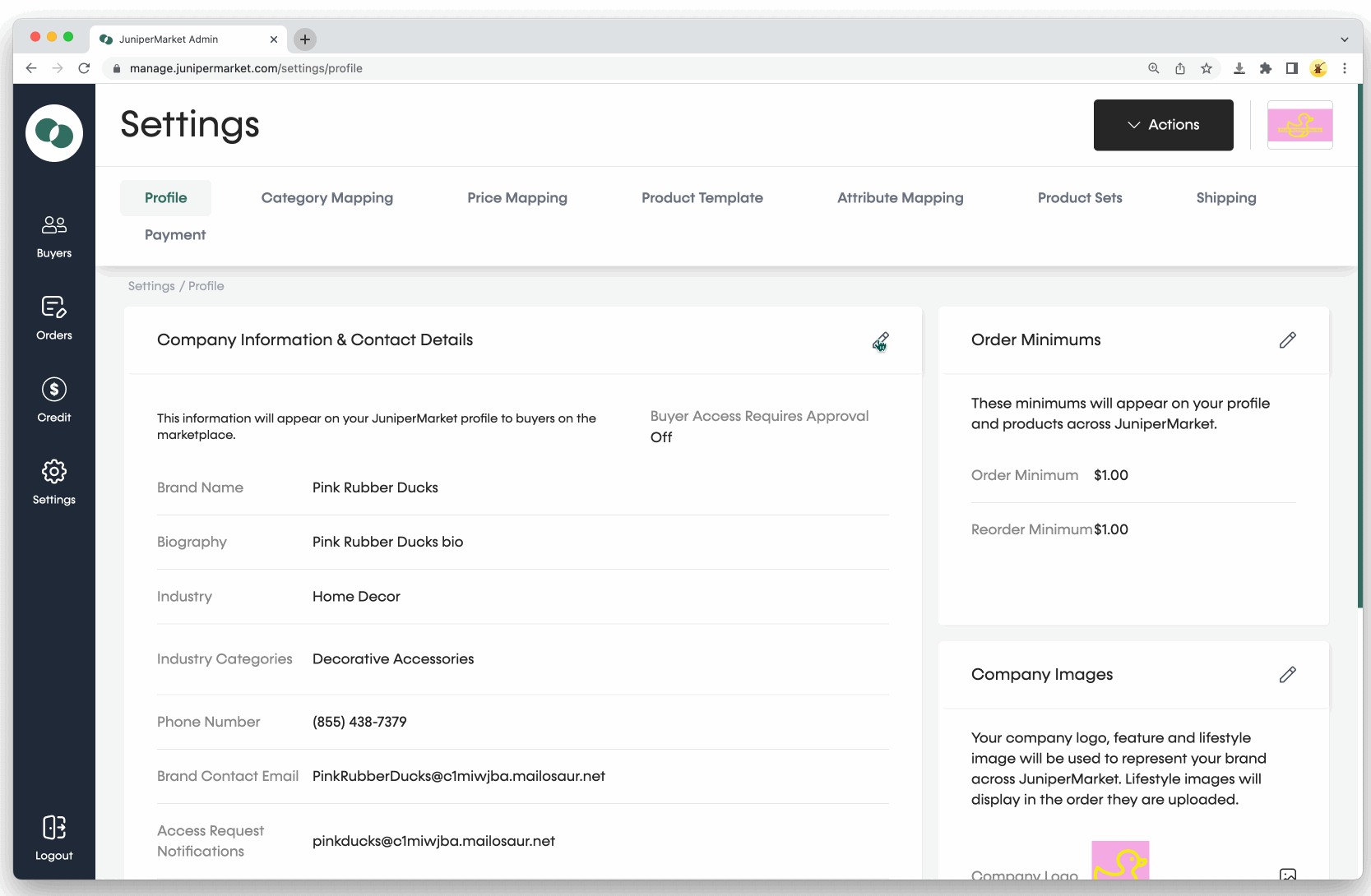
Task: Open the browser profile avatar
Action: point(1318,68)
